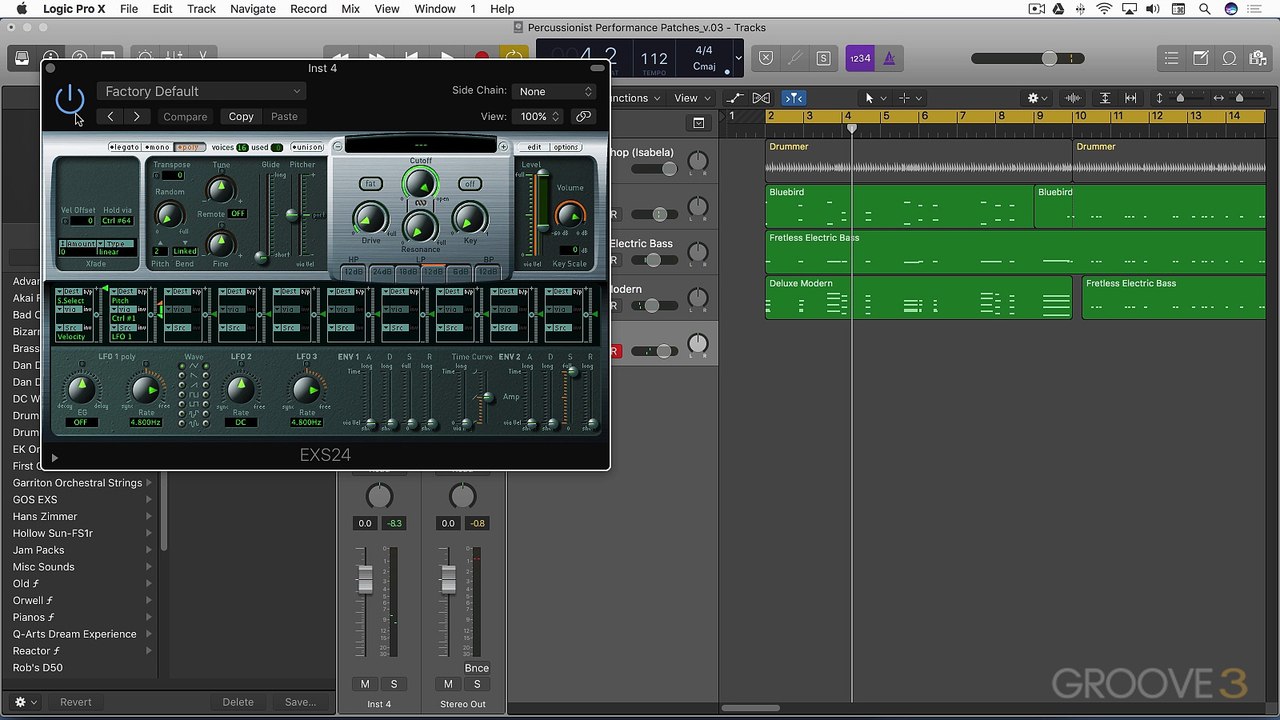Image resolution: width=1280 pixels, height=720 pixels.
Task: Enable legato mode in EXS24
Action: click(124, 147)
